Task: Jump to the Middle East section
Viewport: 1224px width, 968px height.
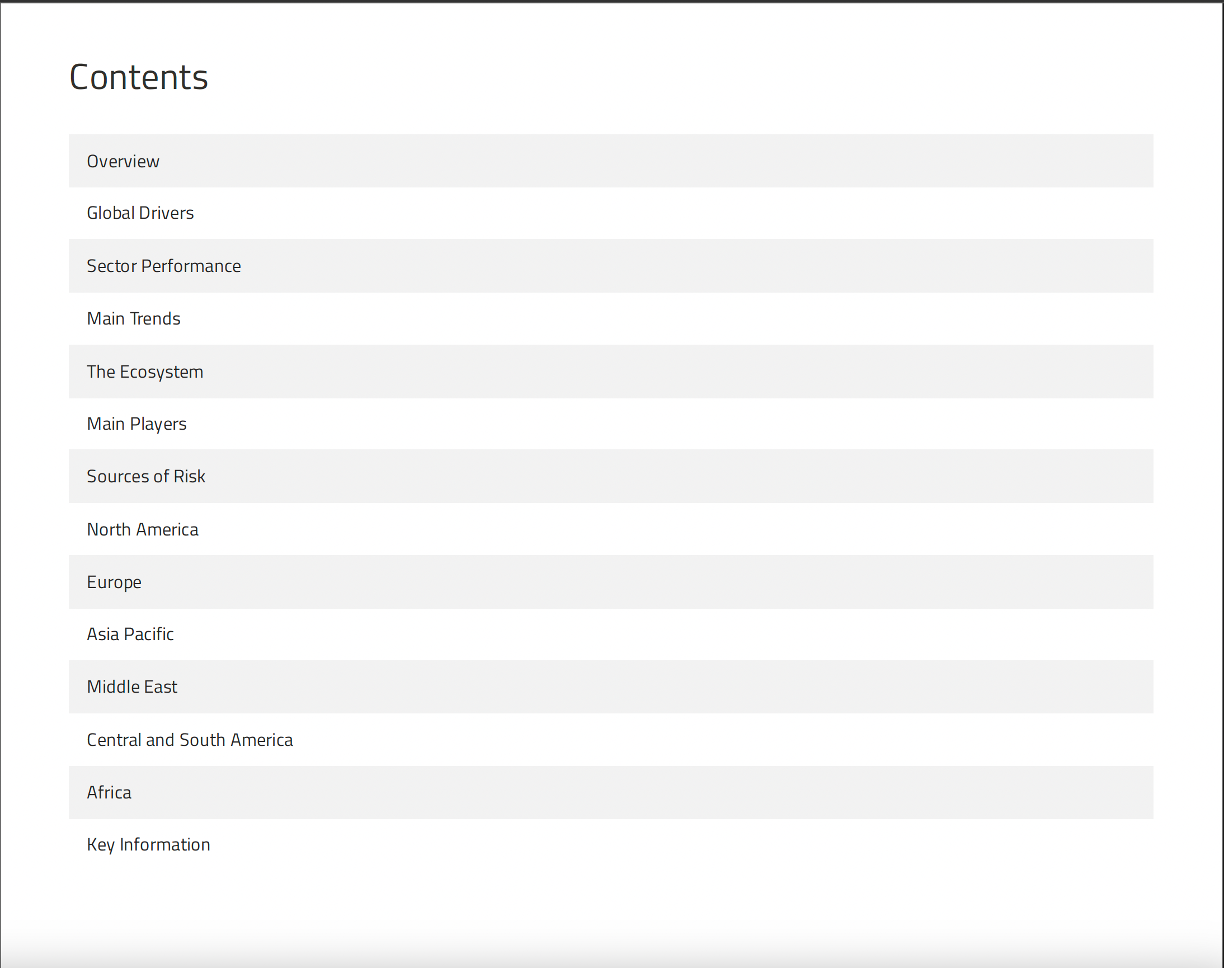Action: 132,687
